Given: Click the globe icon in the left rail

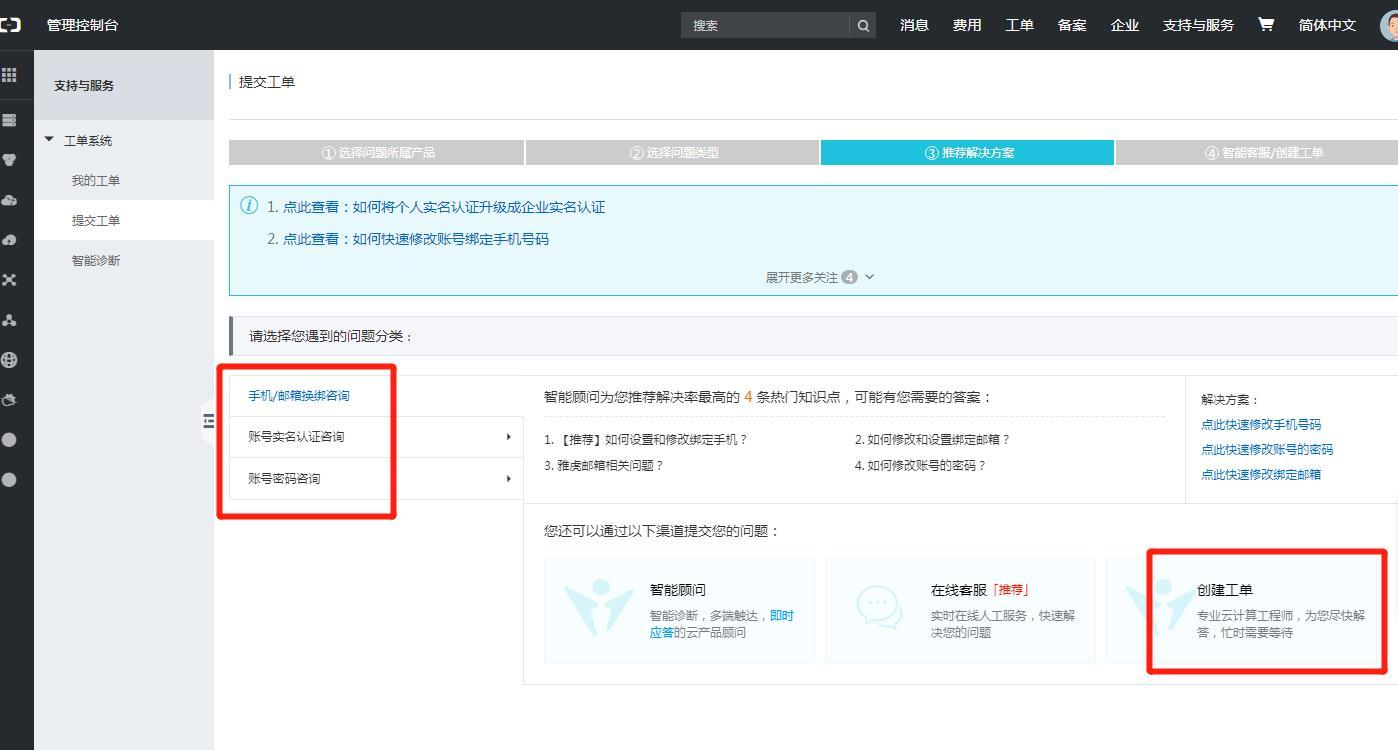Looking at the screenshot, I should point(10,359).
